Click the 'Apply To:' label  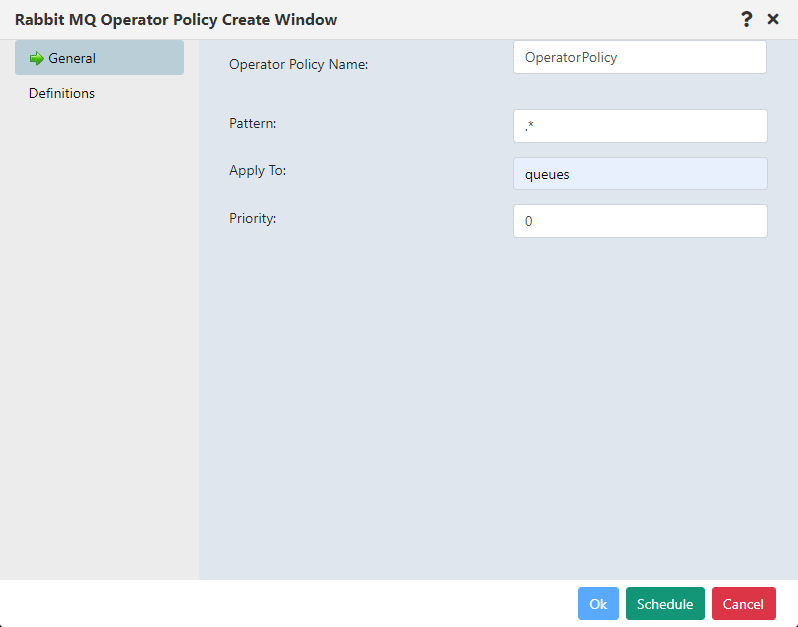coord(258,170)
